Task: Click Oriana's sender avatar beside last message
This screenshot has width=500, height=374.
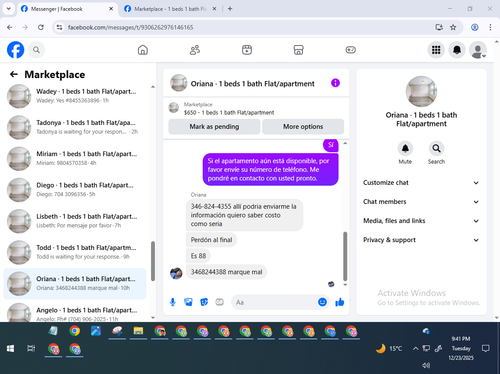Action: point(176,273)
